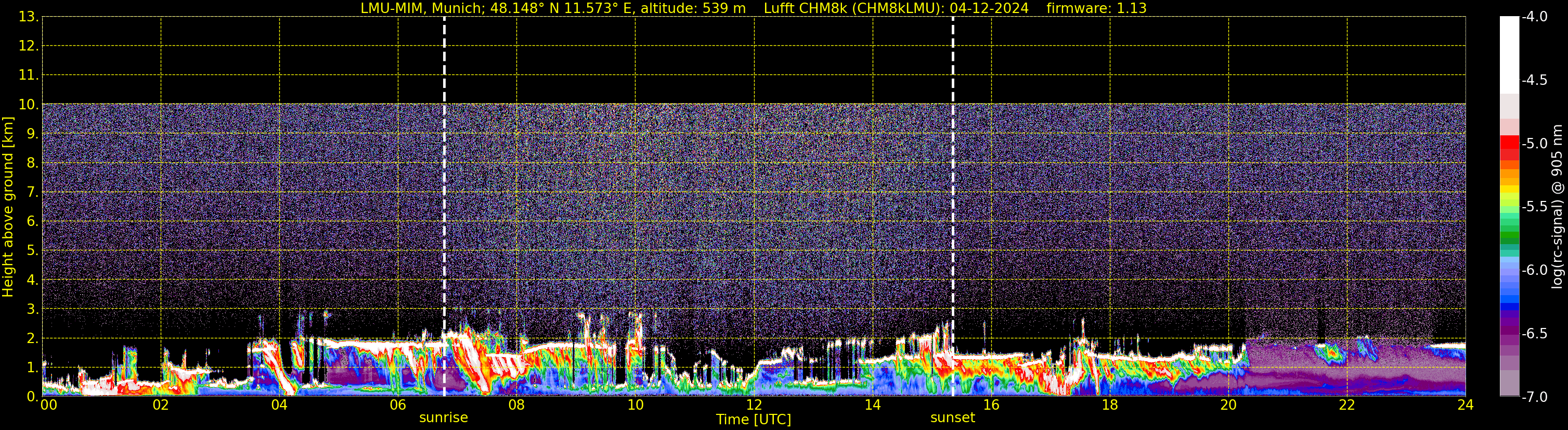Click the y-axis tick label '13.'
This screenshot has width=1568, height=430.
[29, 17]
